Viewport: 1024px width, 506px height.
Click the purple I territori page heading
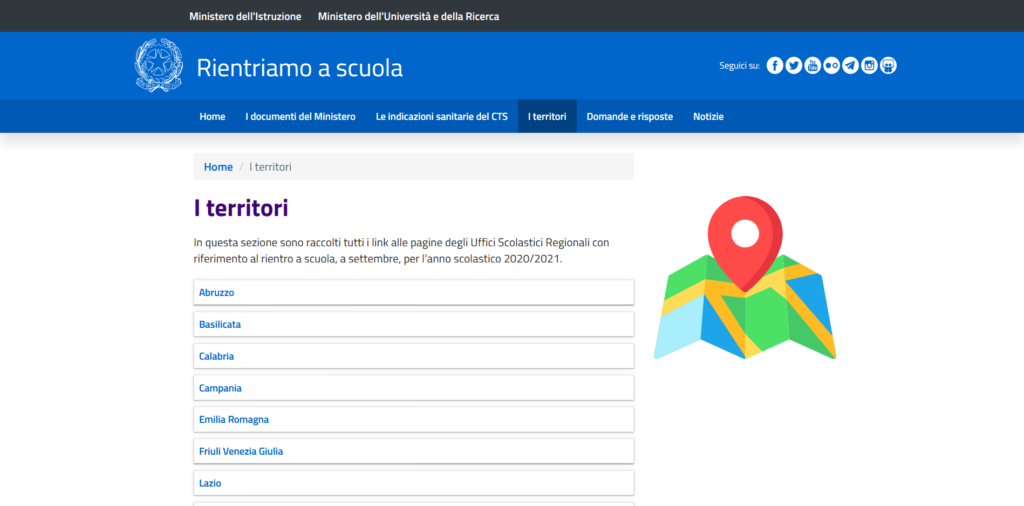pos(241,208)
